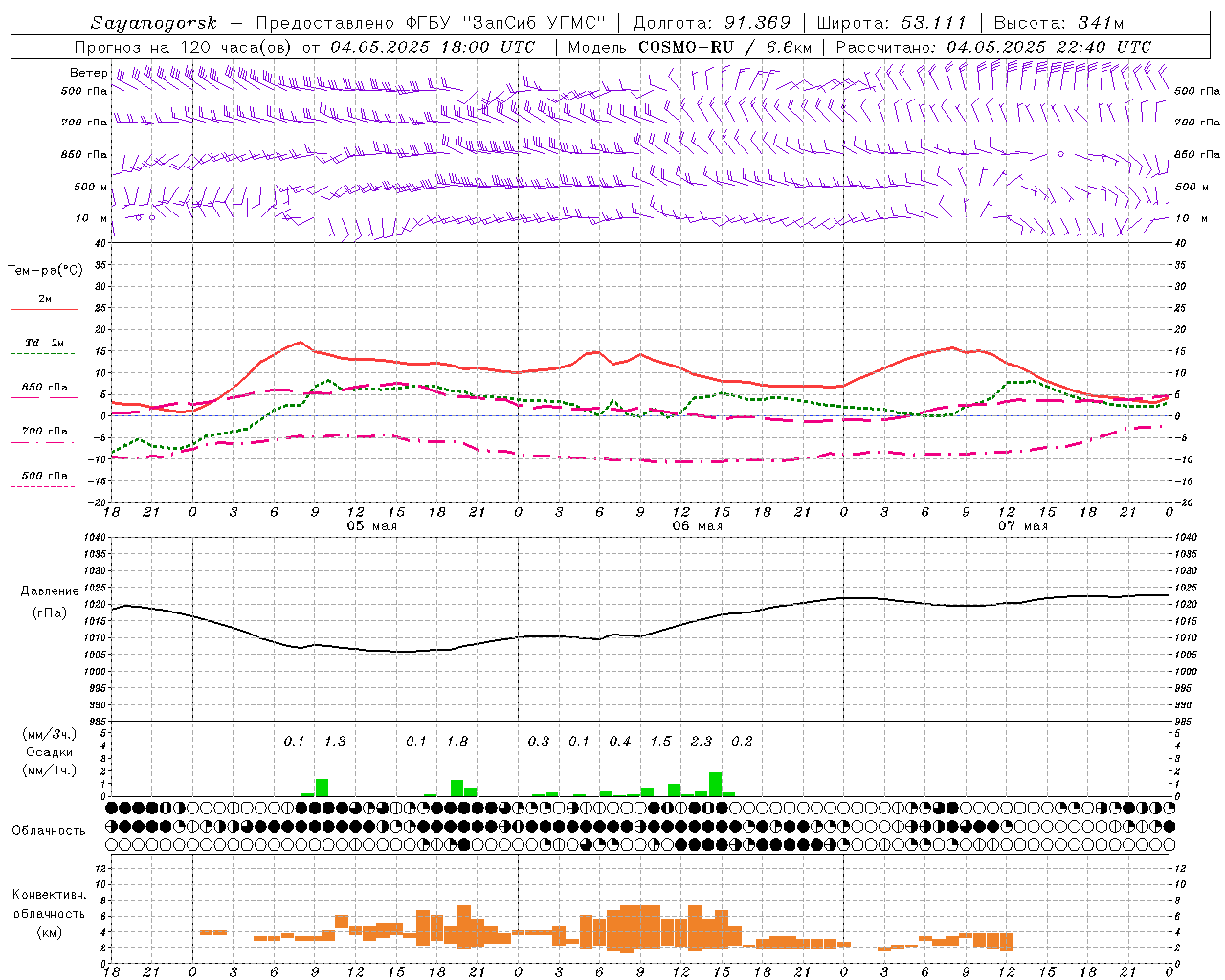Click the "Sayanogorsk" station title
Viewport: 1225px width, 980px height.
[x=153, y=23]
